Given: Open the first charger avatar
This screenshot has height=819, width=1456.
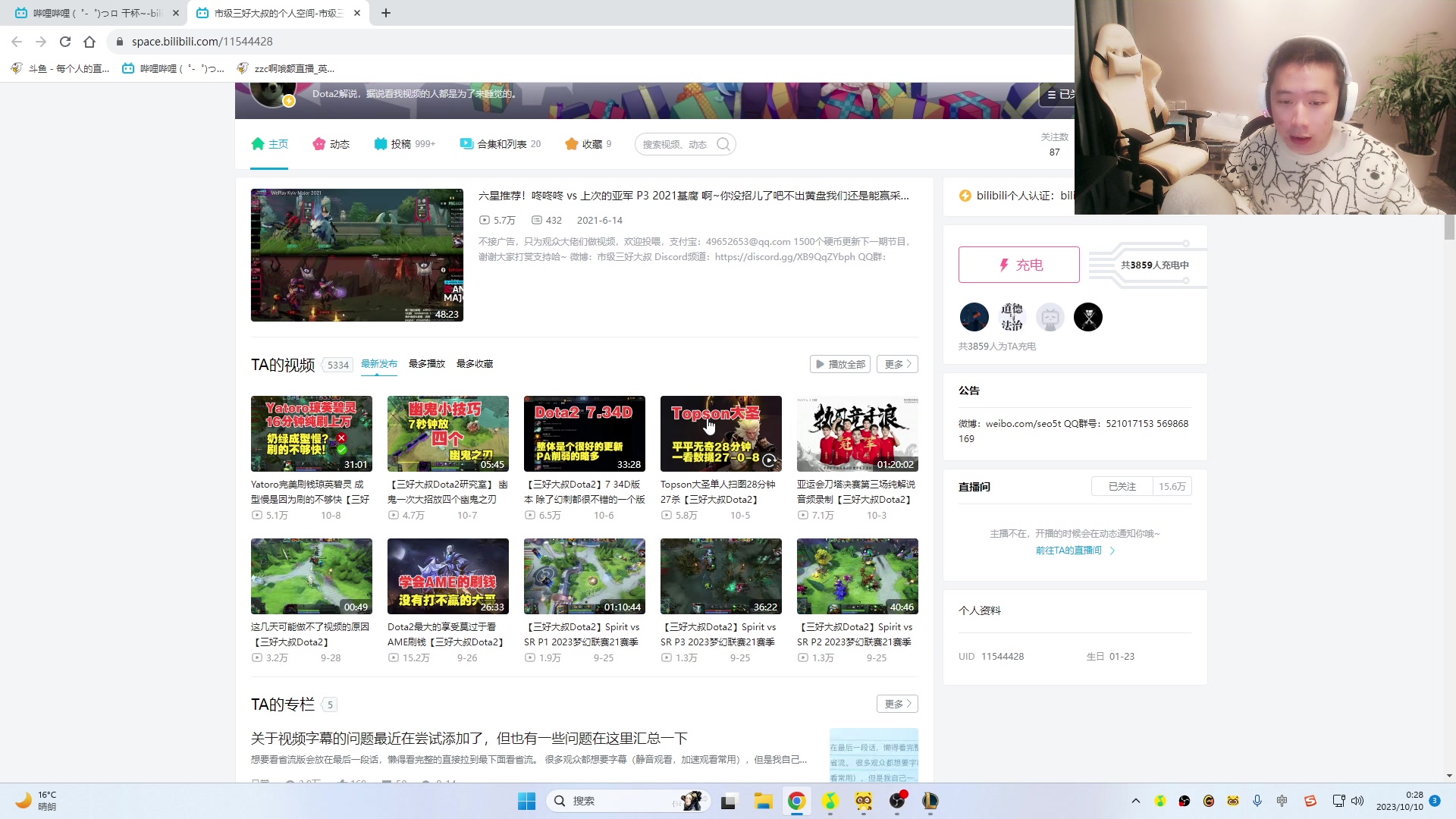Looking at the screenshot, I should 974,317.
